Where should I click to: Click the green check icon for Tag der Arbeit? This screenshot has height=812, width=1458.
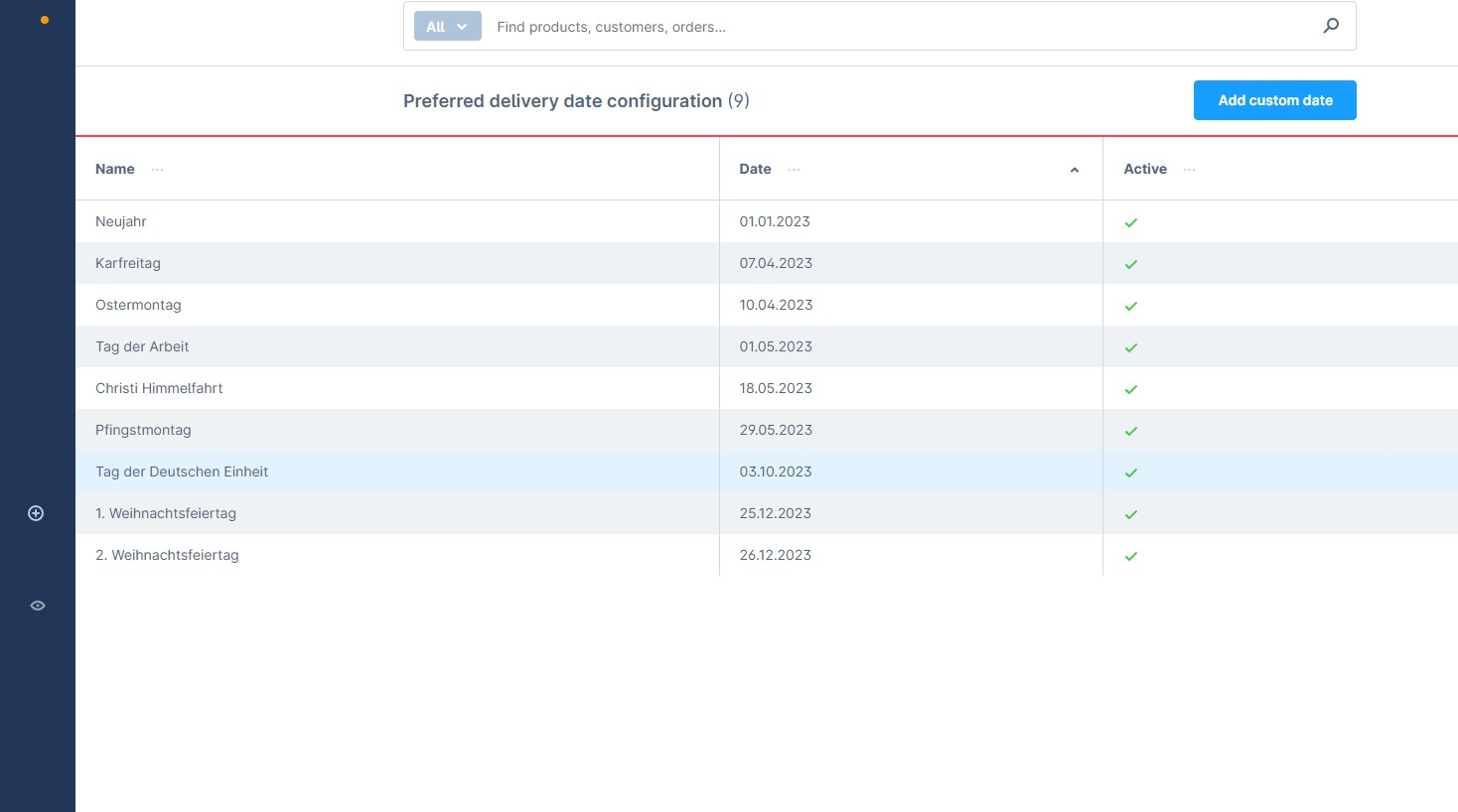(x=1131, y=347)
